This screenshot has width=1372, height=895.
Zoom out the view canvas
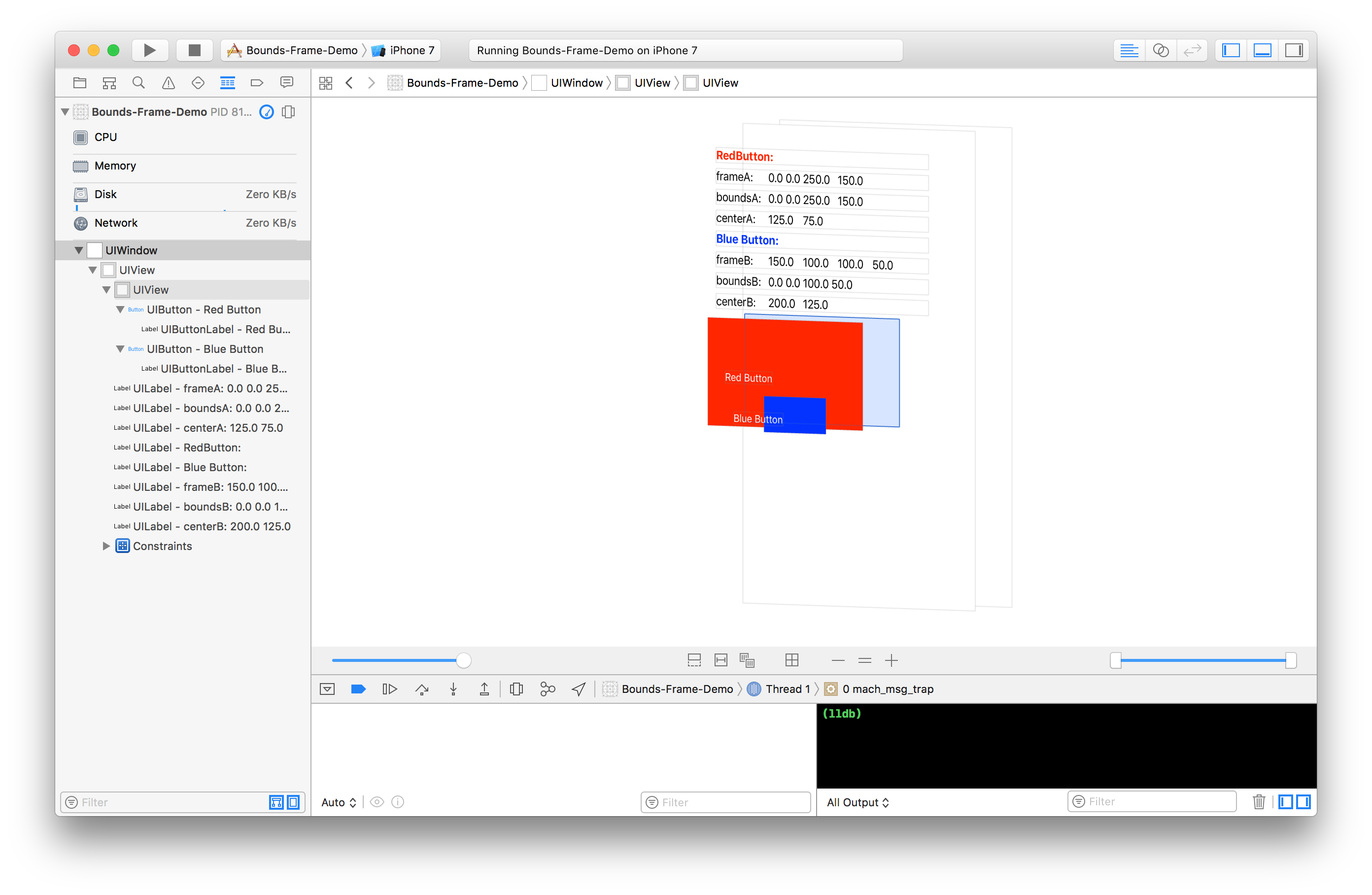pyautogui.click(x=838, y=660)
